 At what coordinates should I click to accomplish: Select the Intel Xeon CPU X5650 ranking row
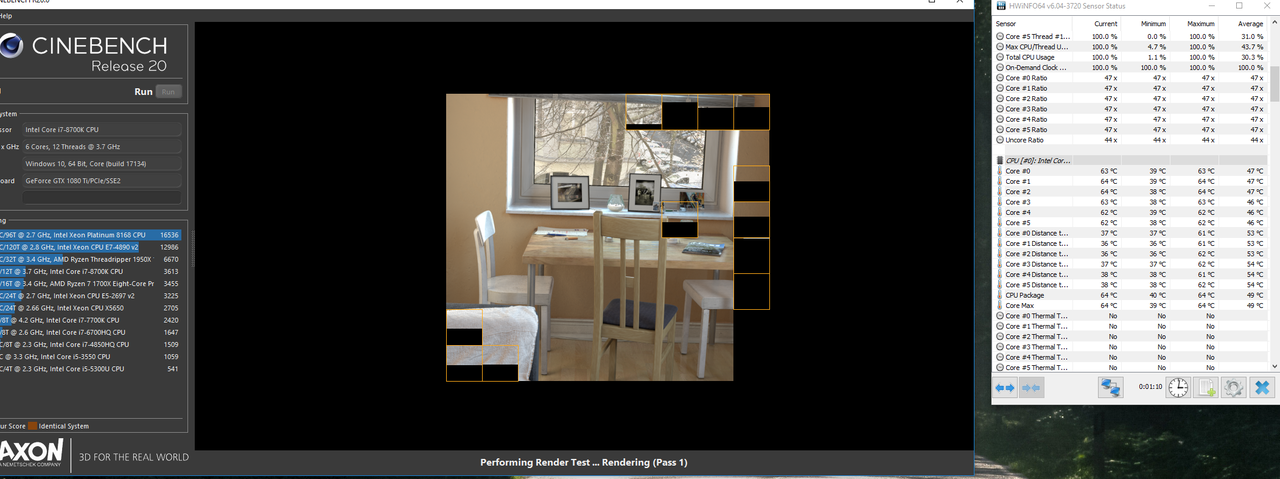point(91,308)
